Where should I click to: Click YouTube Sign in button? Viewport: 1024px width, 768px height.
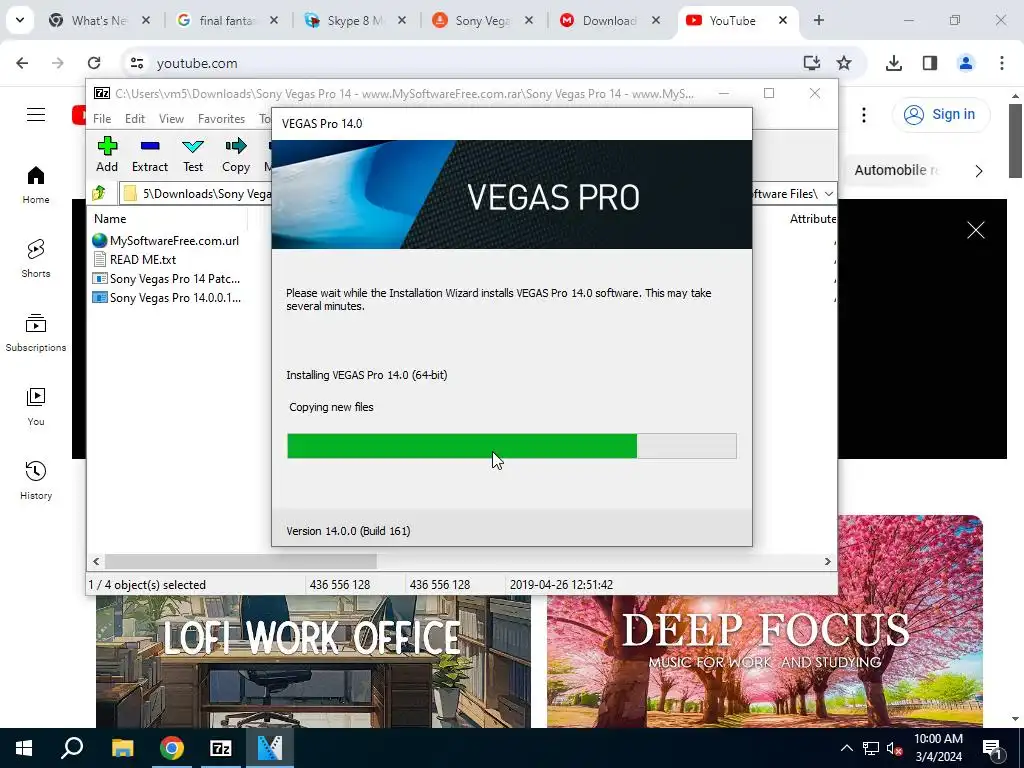940,115
